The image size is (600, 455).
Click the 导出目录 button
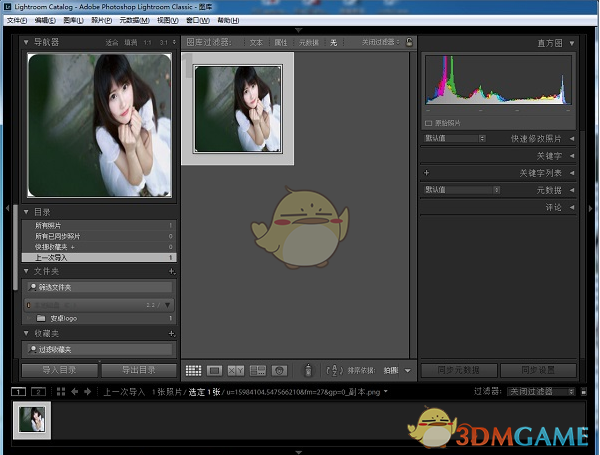tap(138, 370)
